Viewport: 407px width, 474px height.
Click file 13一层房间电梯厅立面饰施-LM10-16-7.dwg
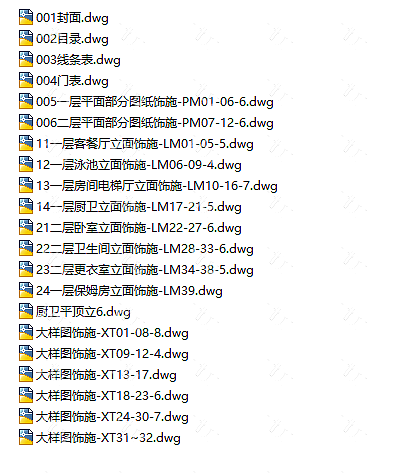click(157, 186)
